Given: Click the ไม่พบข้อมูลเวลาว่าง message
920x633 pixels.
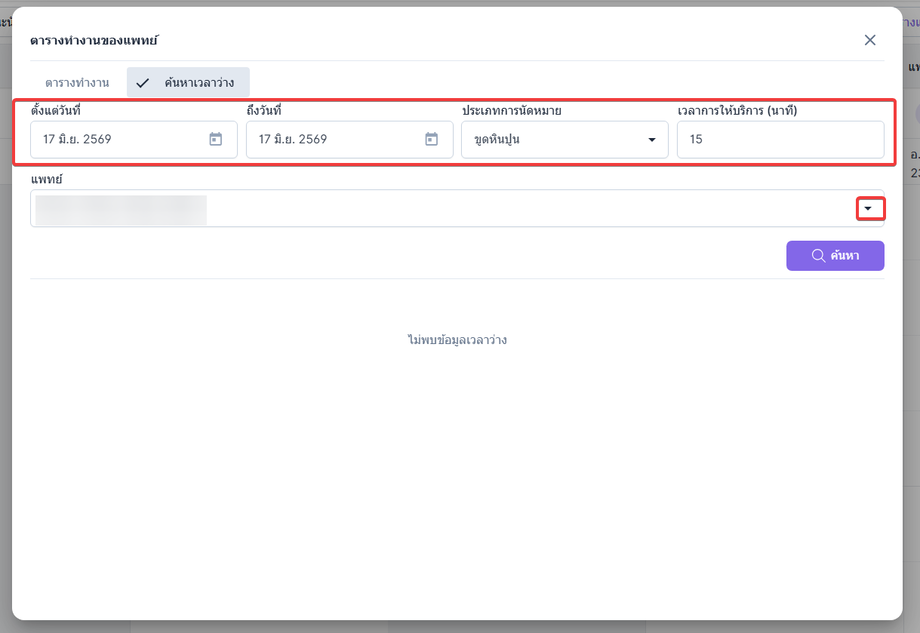Looking at the screenshot, I should coord(457,340).
